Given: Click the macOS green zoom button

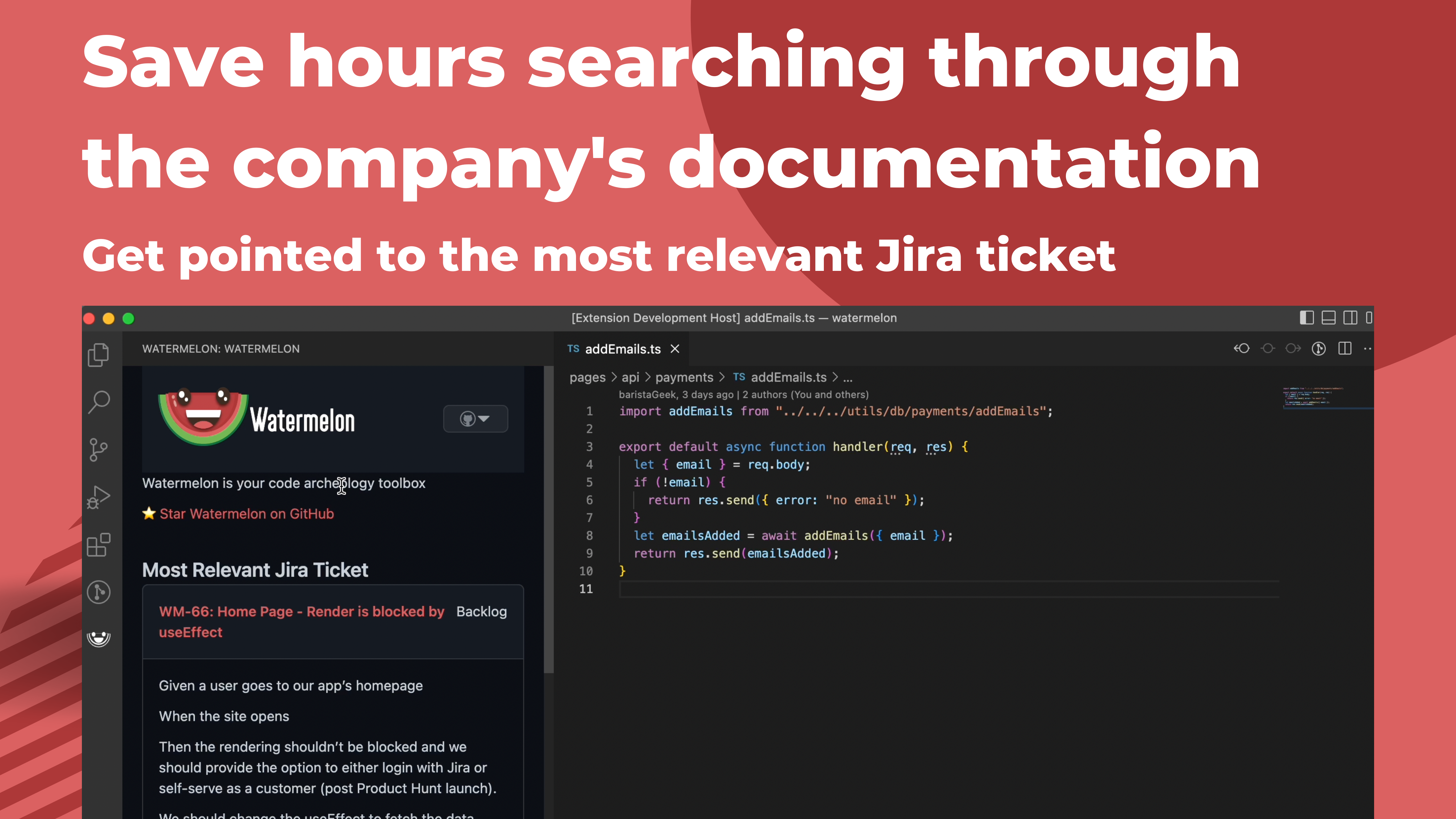Looking at the screenshot, I should click(128, 319).
